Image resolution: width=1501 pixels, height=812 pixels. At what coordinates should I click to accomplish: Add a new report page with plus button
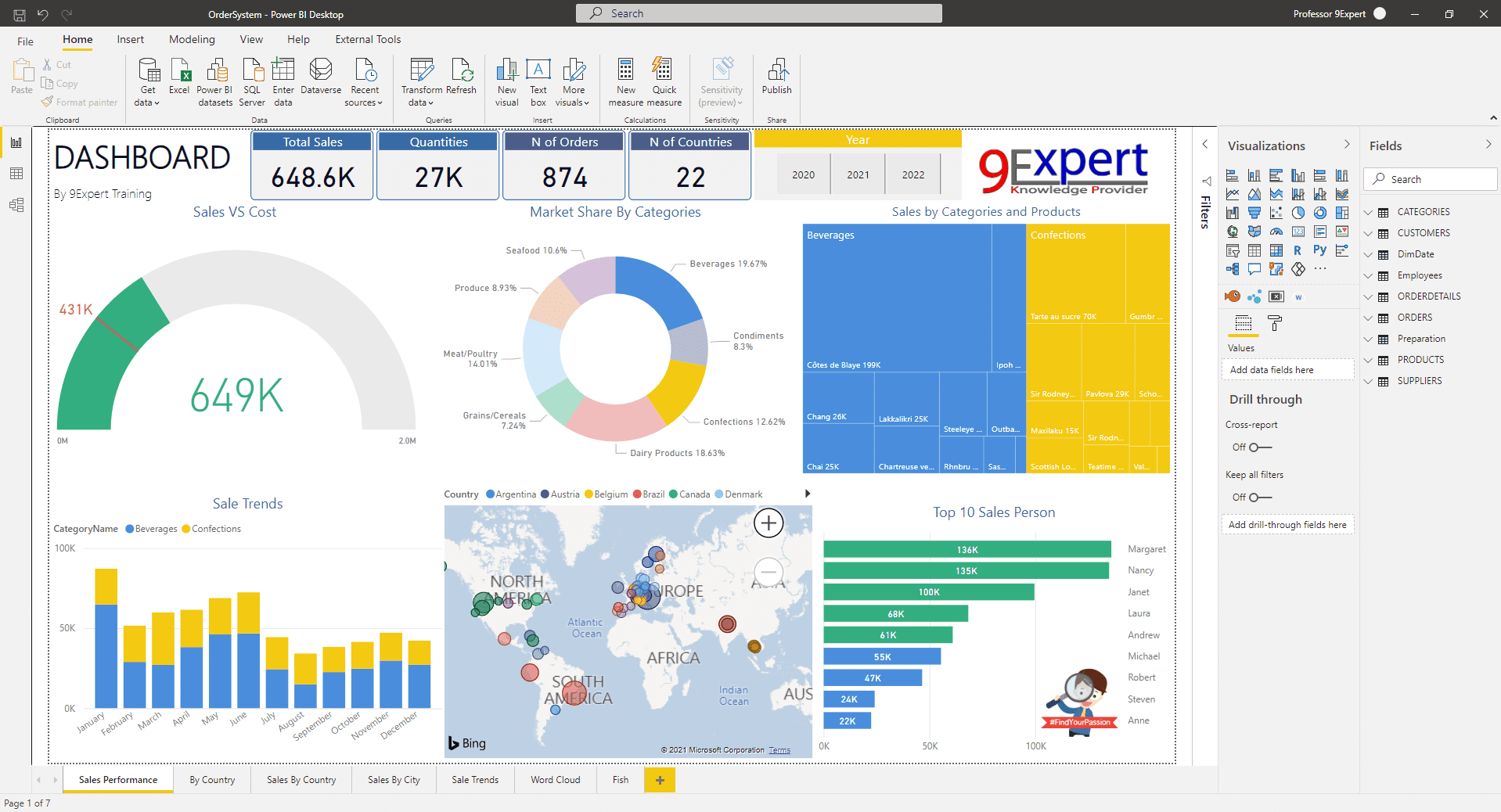[x=660, y=780]
